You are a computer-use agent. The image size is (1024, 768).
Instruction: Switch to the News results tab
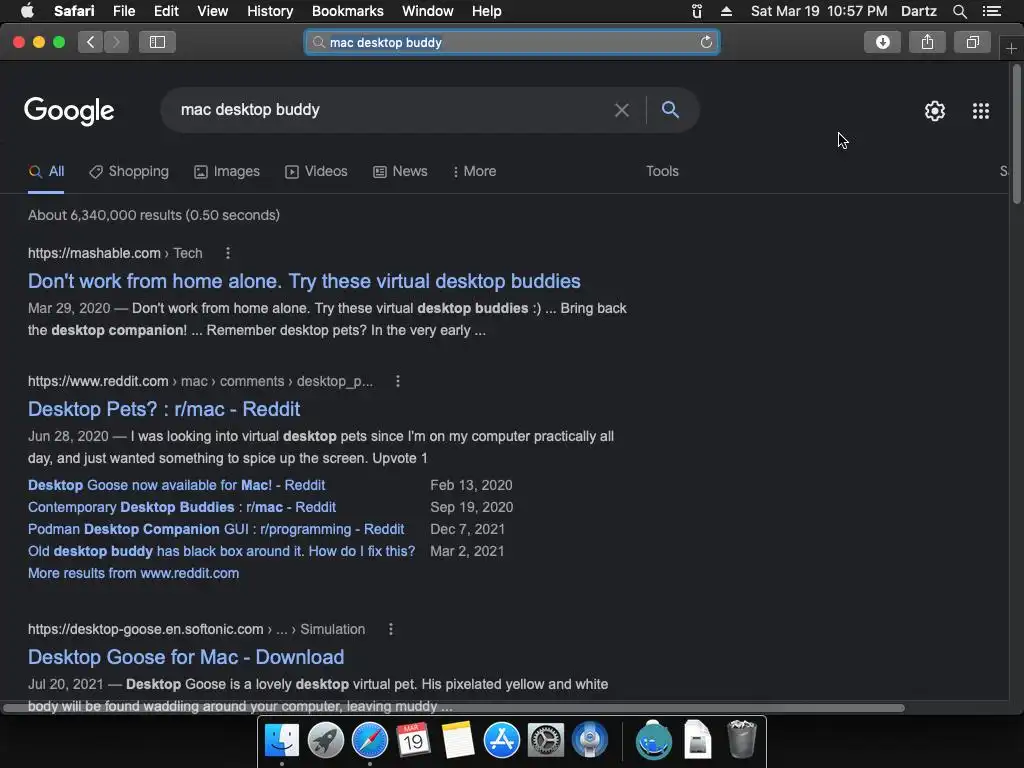point(400,172)
